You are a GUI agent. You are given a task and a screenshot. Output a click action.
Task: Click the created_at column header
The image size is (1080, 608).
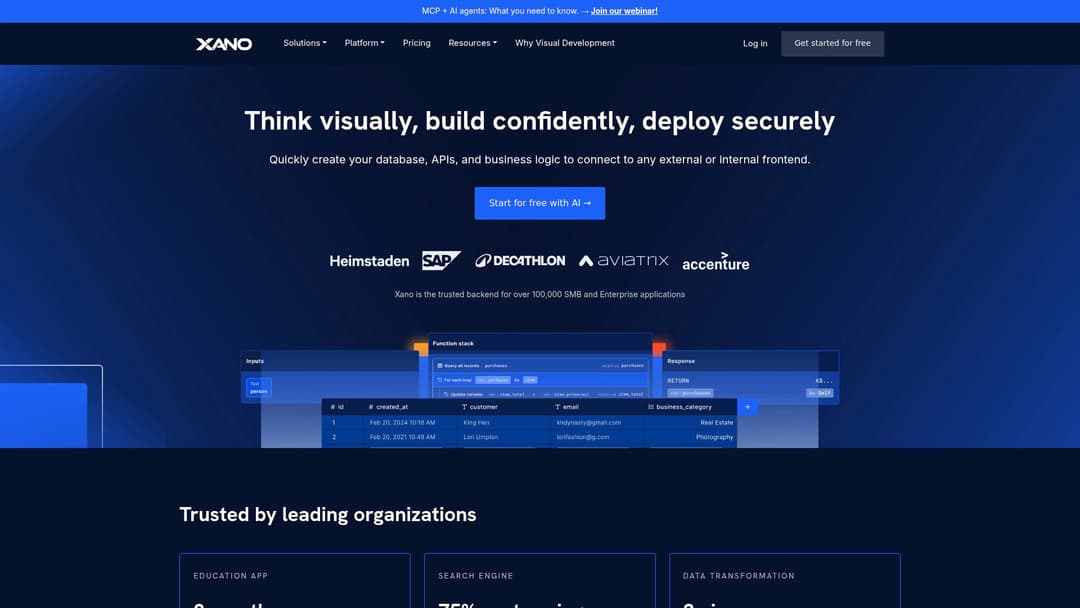tap(388, 407)
